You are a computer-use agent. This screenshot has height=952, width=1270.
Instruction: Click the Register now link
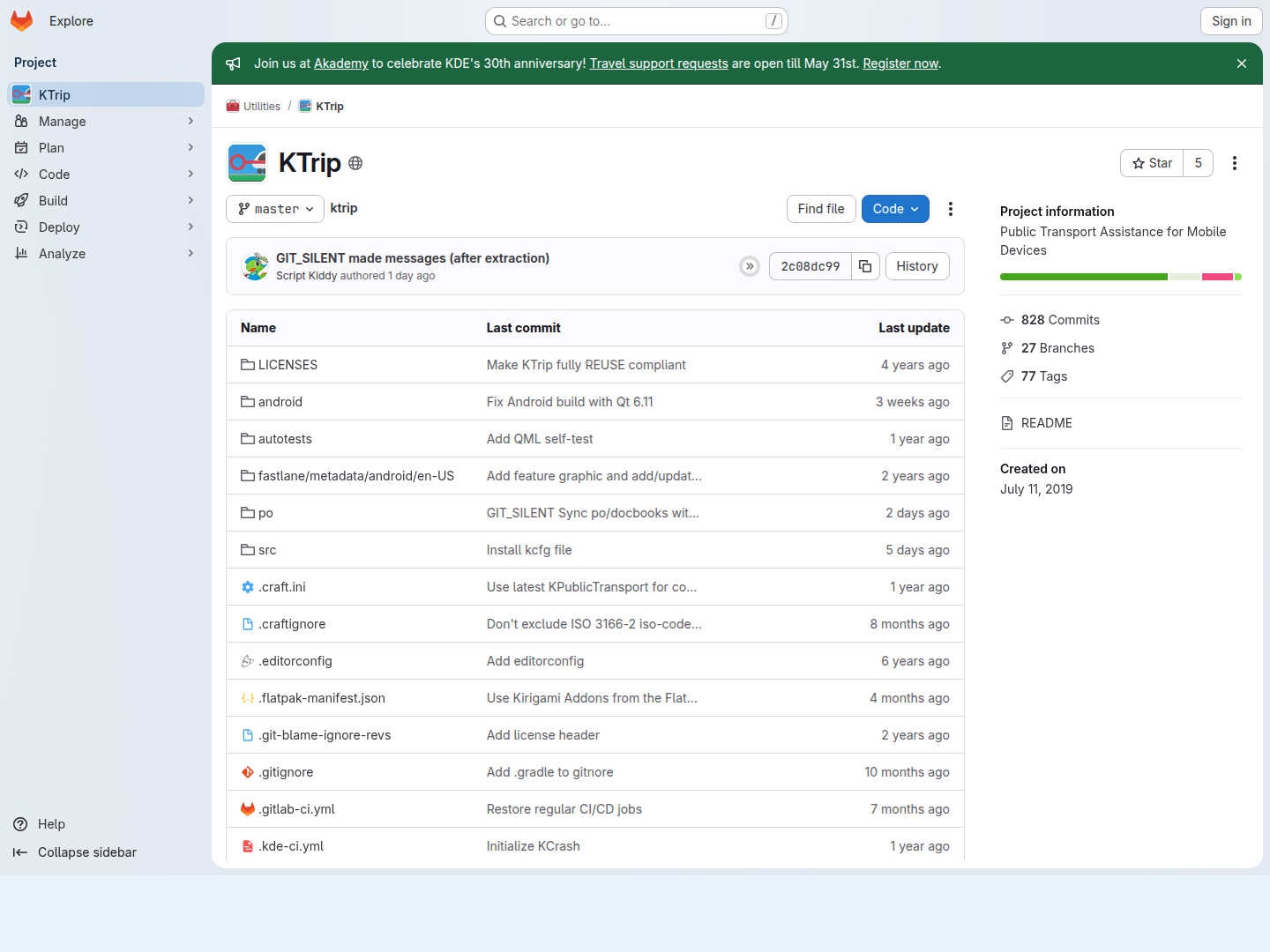[x=900, y=63]
